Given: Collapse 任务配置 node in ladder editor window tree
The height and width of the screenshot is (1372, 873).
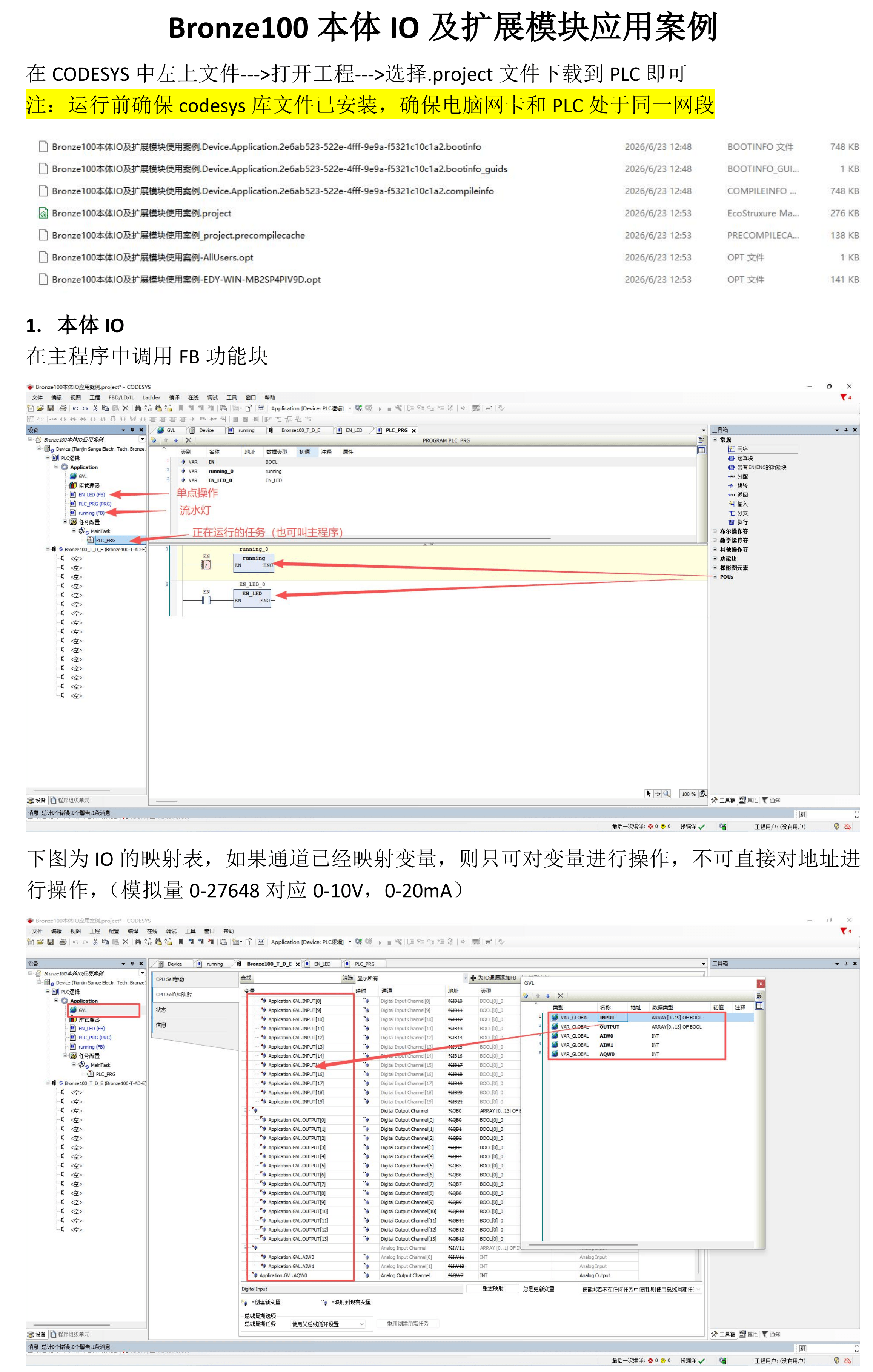Looking at the screenshot, I should [x=65, y=522].
